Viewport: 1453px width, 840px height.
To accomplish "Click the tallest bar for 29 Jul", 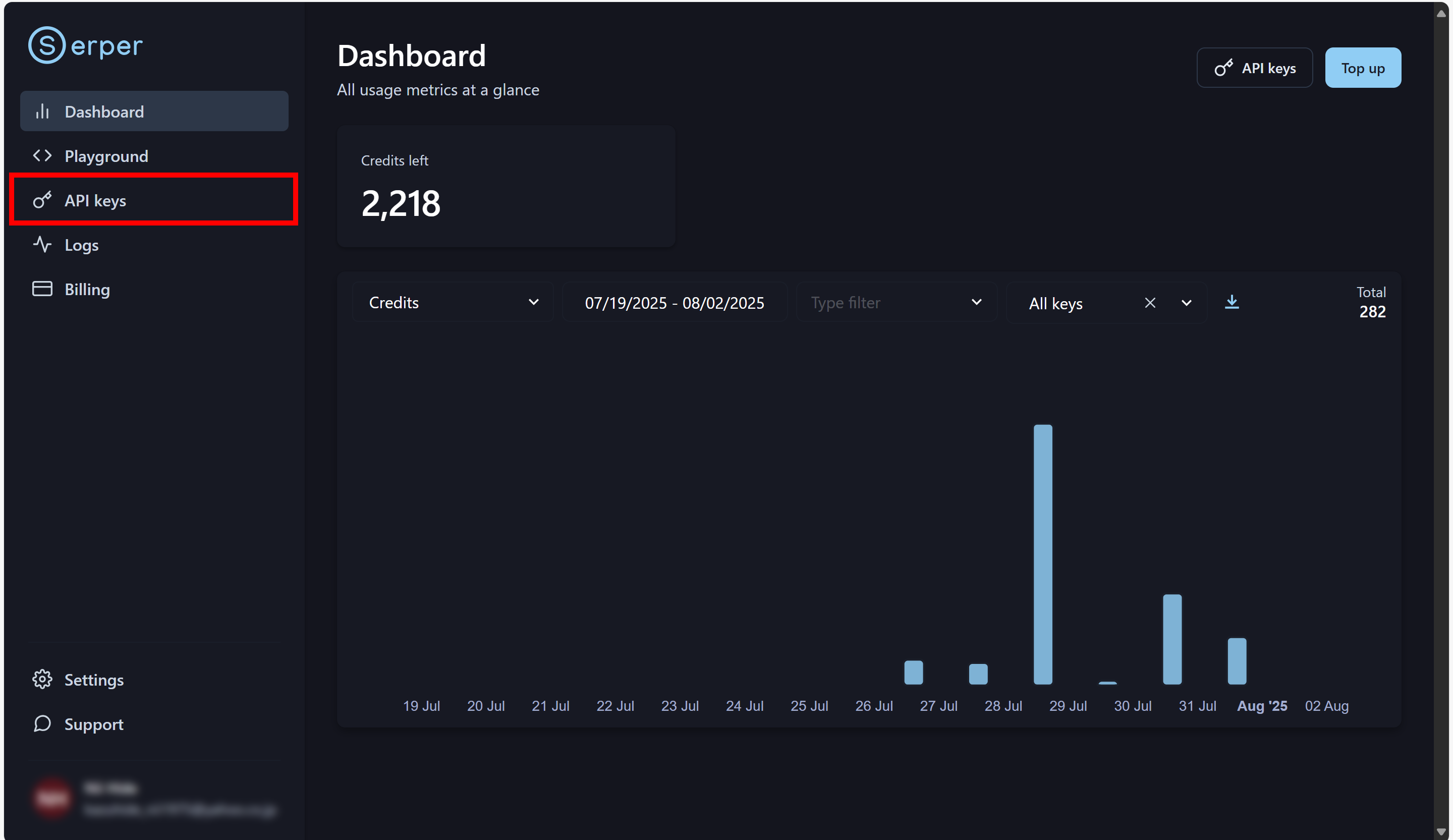I will click(x=1042, y=553).
